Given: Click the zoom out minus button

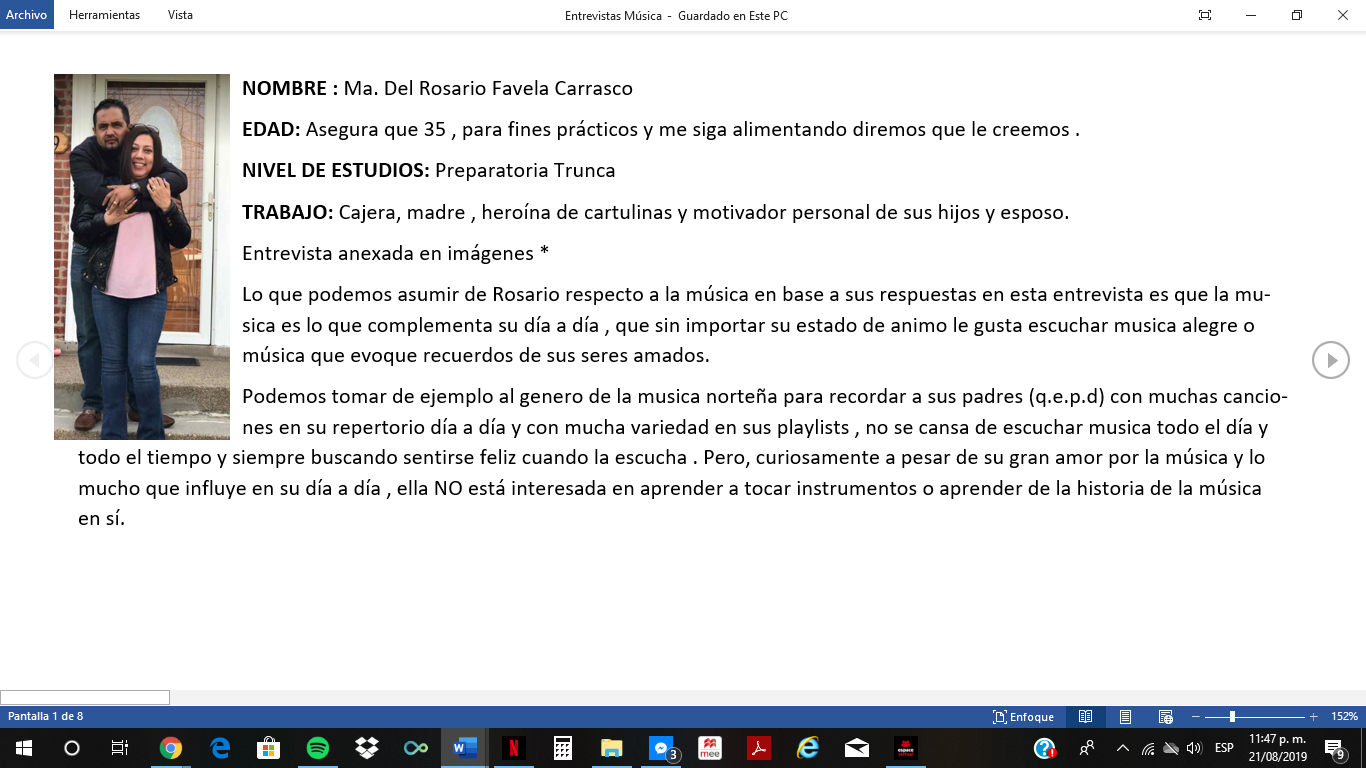Looking at the screenshot, I should (x=1196, y=717).
